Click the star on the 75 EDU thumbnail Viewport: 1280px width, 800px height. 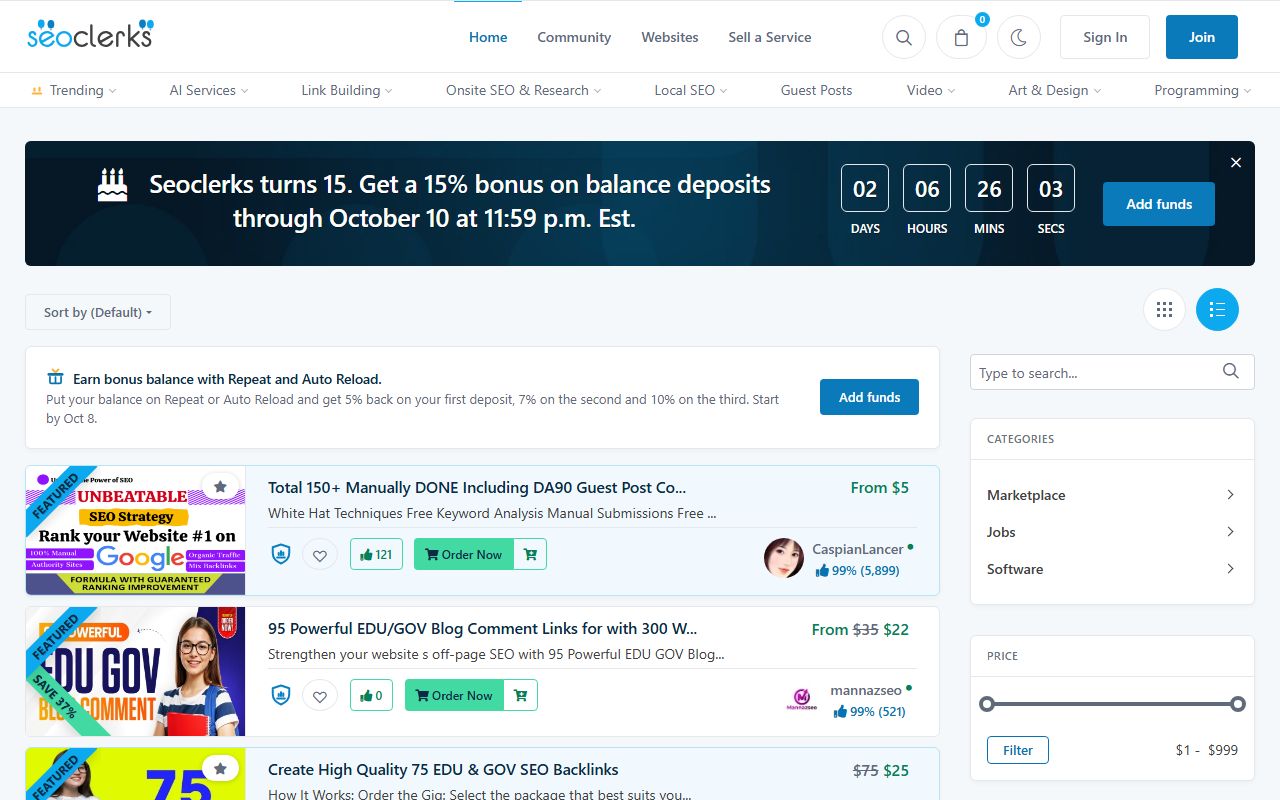220,769
